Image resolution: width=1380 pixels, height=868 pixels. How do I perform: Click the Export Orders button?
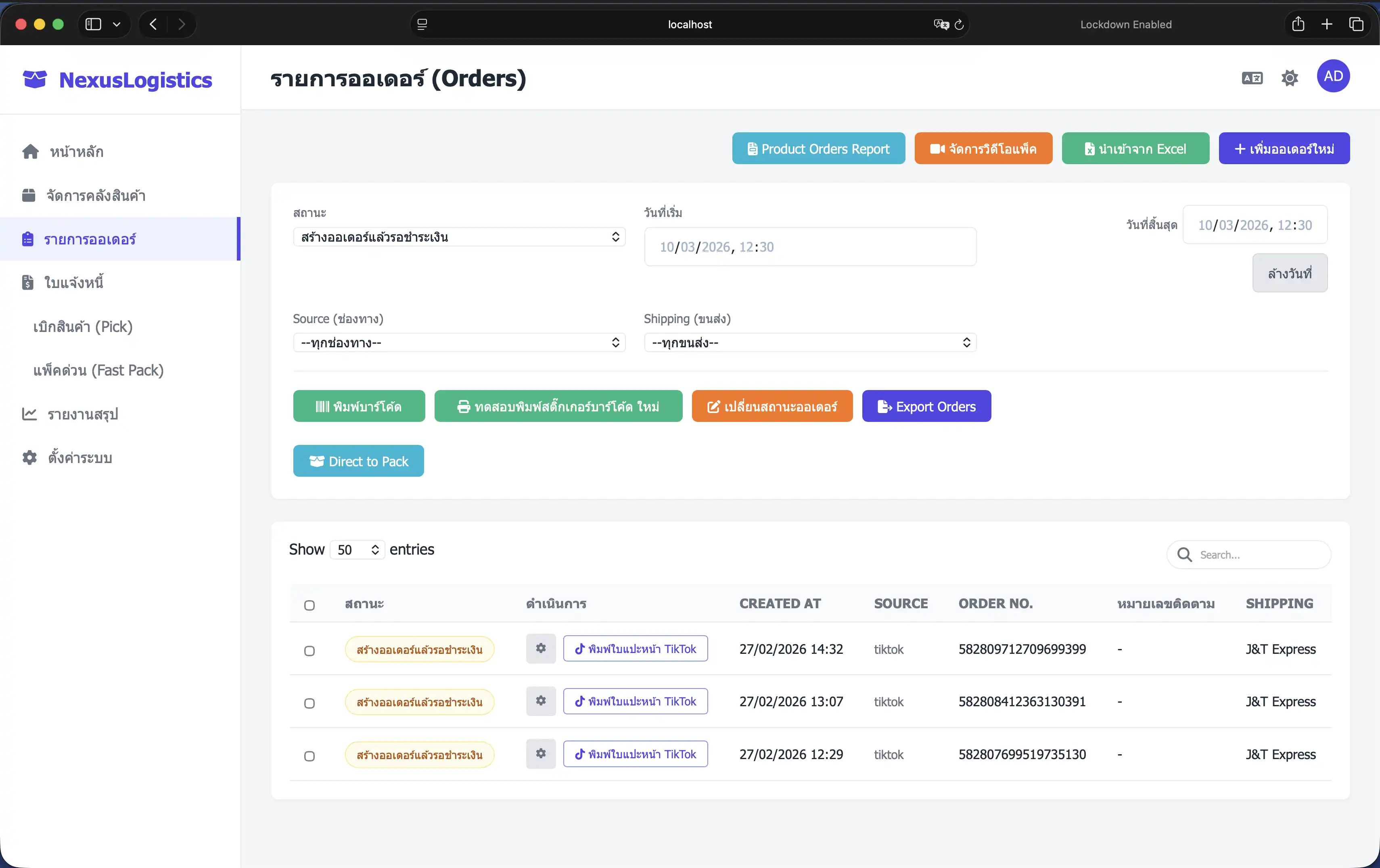pyautogui.click(x=926, y=406)
